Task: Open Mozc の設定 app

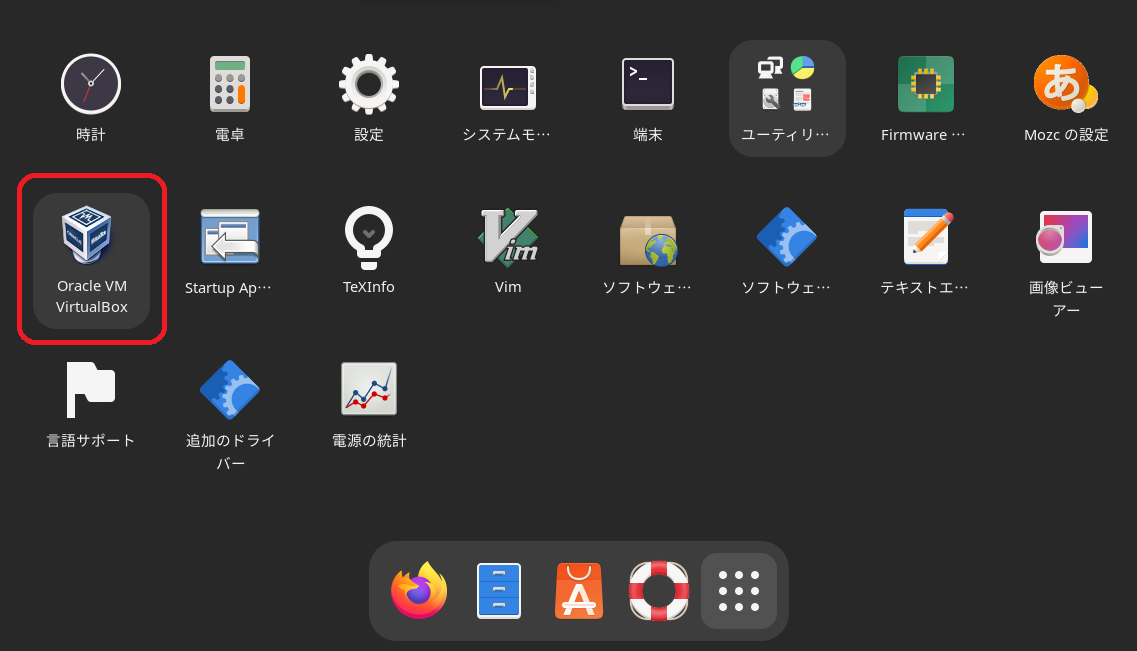Action: point(1065,84)
